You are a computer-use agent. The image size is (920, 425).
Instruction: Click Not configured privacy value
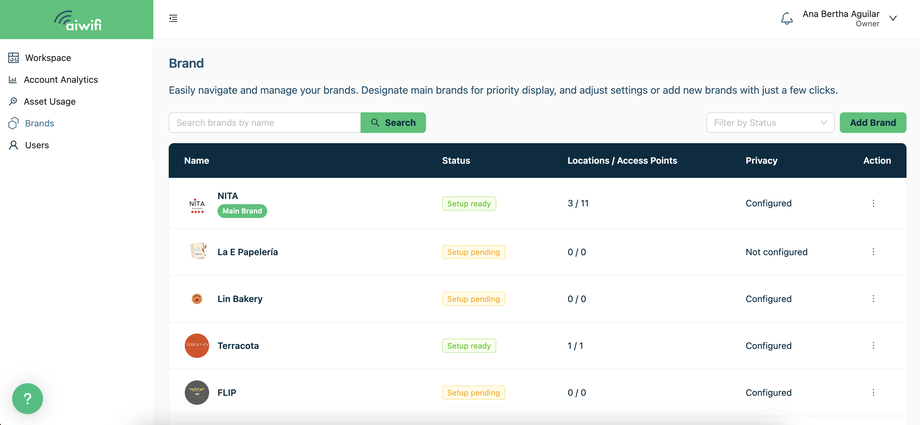point(776,252)
